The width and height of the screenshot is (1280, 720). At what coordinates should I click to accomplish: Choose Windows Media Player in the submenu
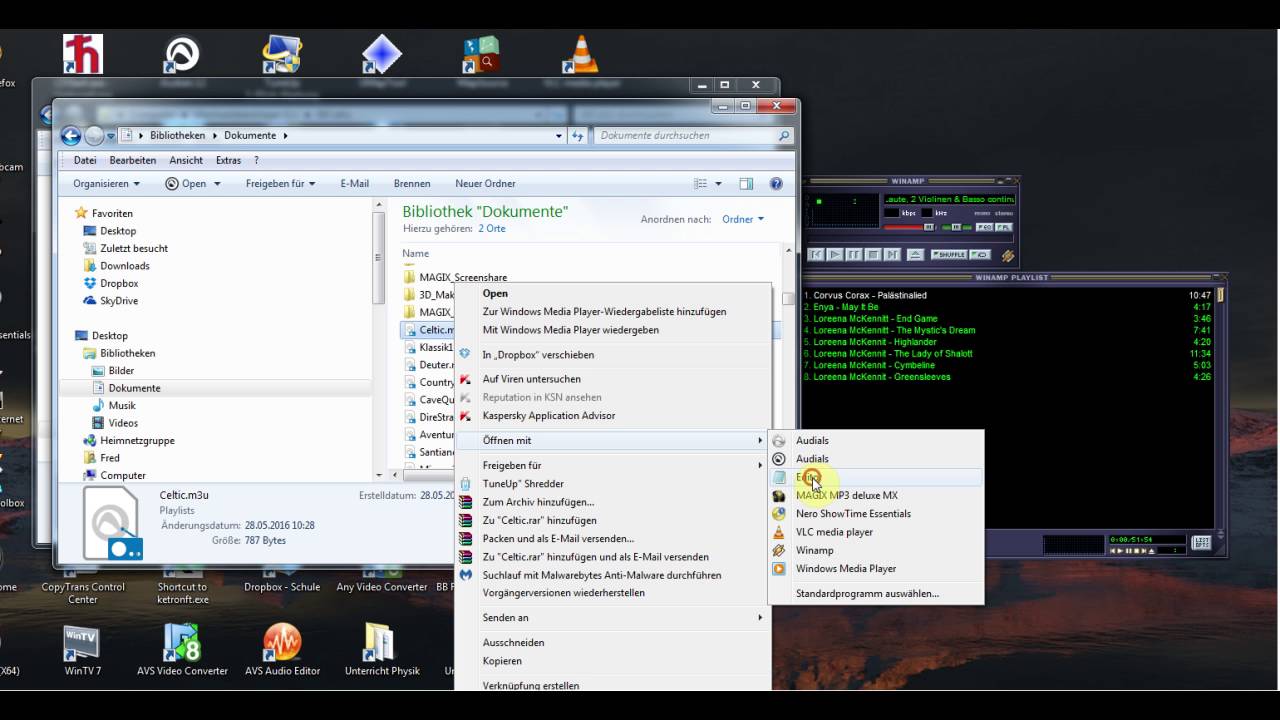click(x=876, y=568)
